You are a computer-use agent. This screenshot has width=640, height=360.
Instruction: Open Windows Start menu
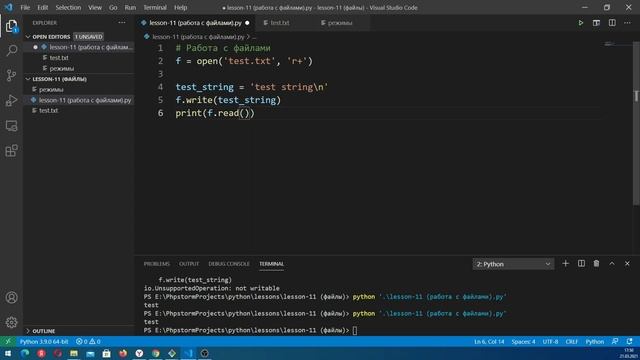tap(8, 353)
